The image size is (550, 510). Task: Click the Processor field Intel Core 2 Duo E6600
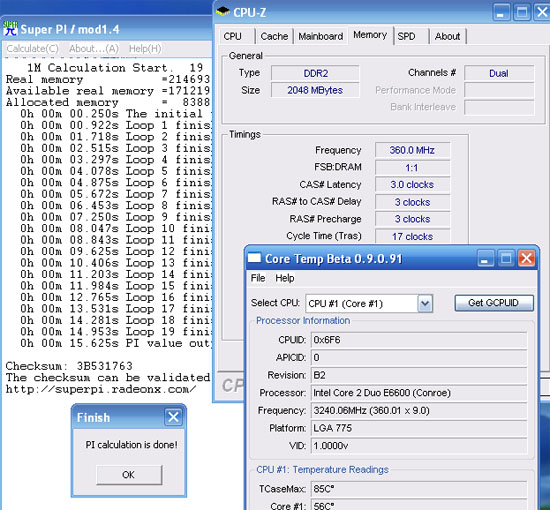(419, 392)
